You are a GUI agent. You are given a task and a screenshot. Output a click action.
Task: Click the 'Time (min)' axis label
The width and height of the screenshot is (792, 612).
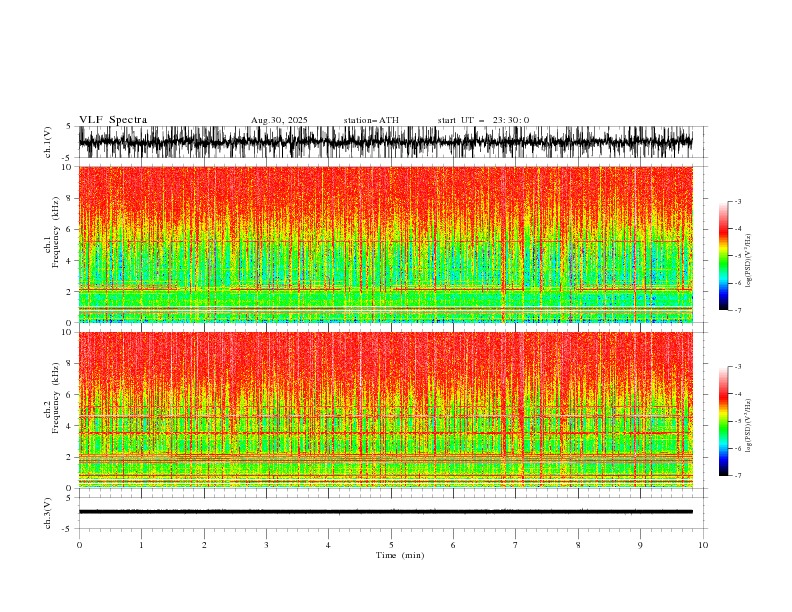coord(400,555)
